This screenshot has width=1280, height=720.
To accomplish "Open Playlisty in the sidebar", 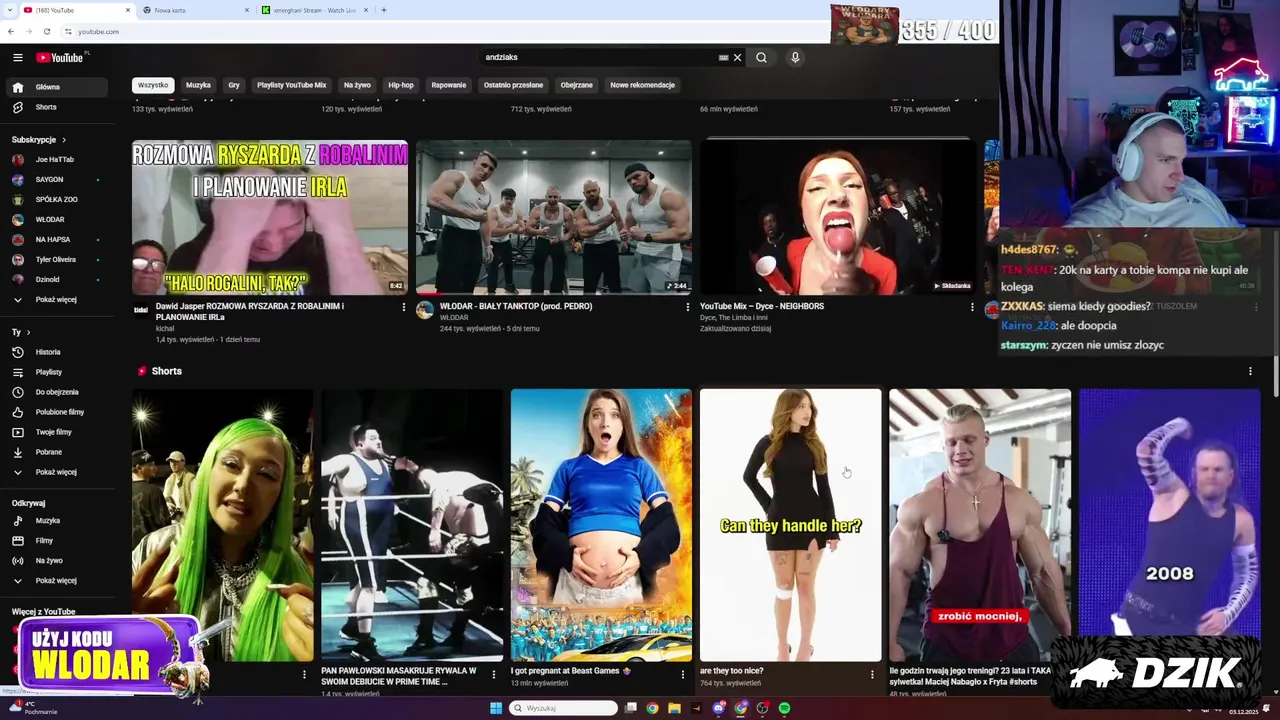I will (x=55, y=372).
